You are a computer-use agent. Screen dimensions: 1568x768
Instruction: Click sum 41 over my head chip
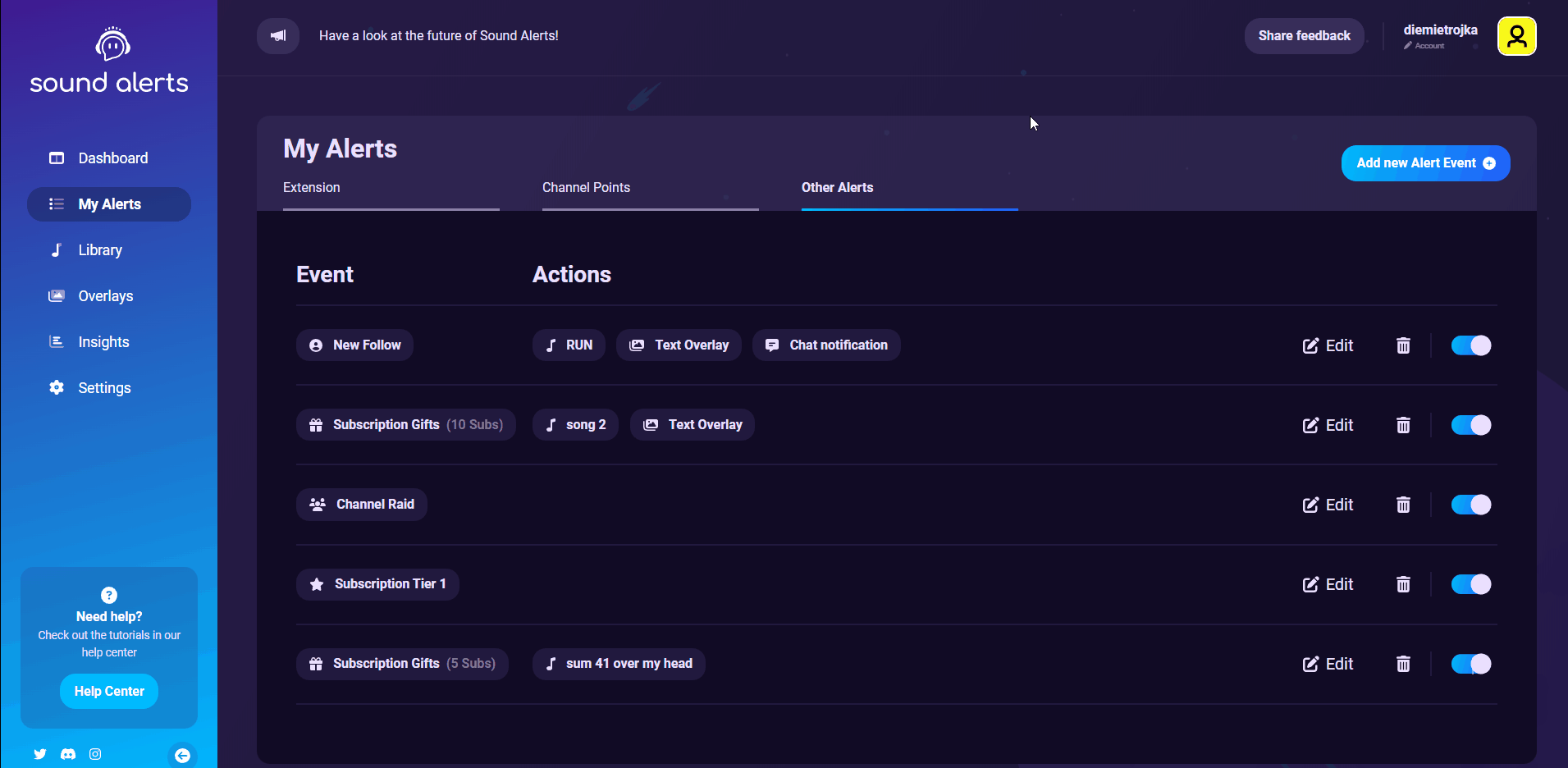tap(619, 664)
